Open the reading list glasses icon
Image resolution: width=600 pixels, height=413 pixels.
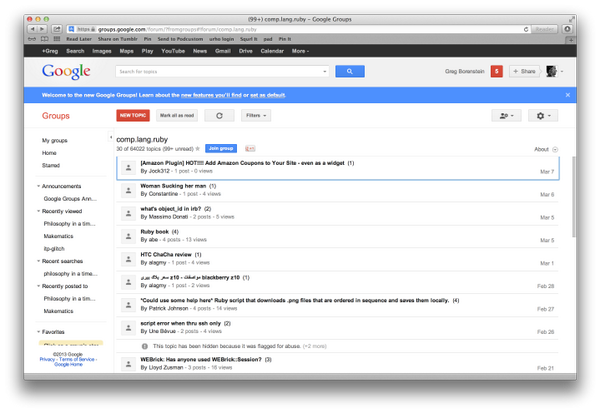coord(32,39)
